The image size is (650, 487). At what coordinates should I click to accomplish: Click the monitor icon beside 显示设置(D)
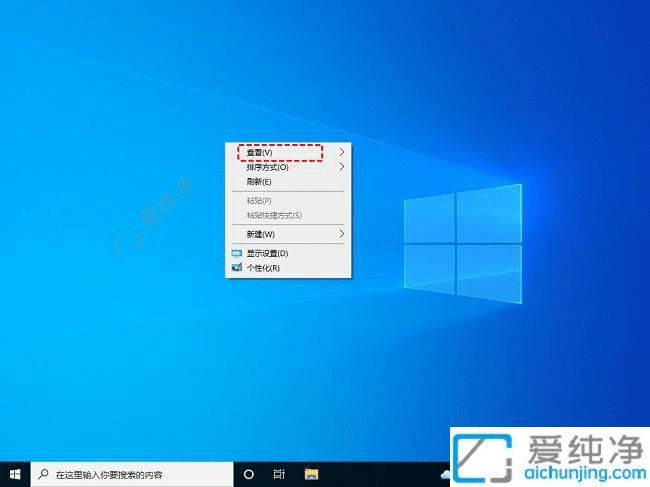[x=237, y=253]
